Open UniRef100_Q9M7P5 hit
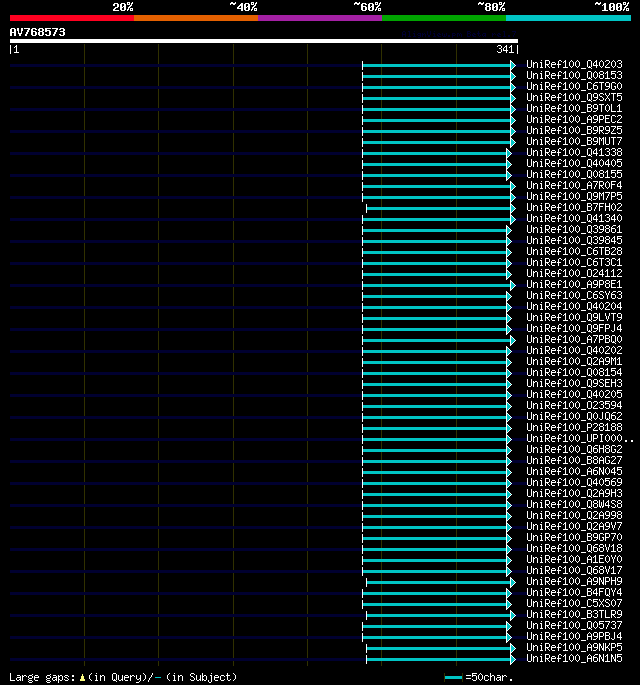640x685 pixels. point(574,197)
